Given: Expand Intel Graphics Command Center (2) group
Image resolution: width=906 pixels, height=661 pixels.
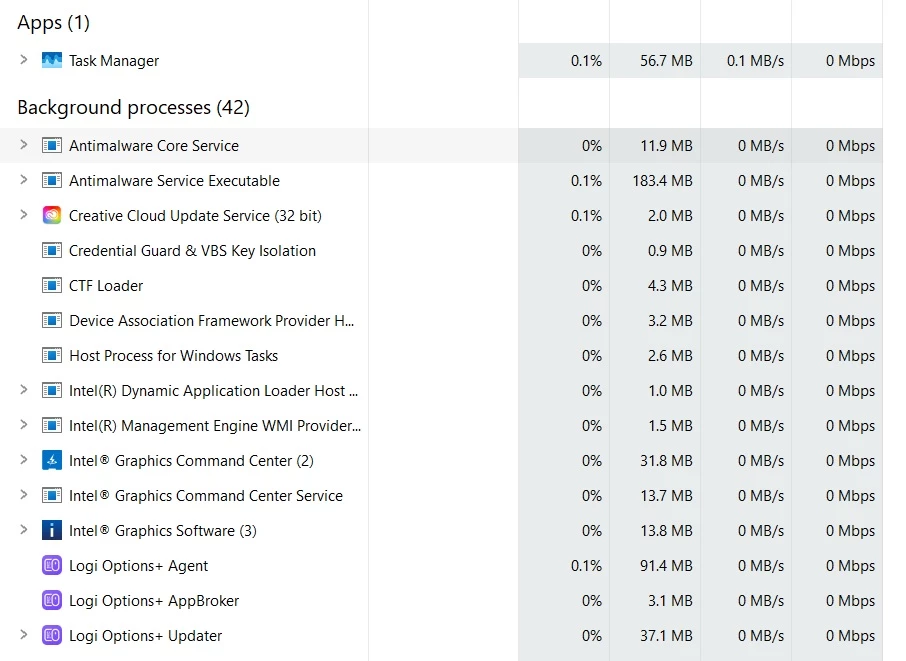Looking at the screenshot, I should [24, 460].
